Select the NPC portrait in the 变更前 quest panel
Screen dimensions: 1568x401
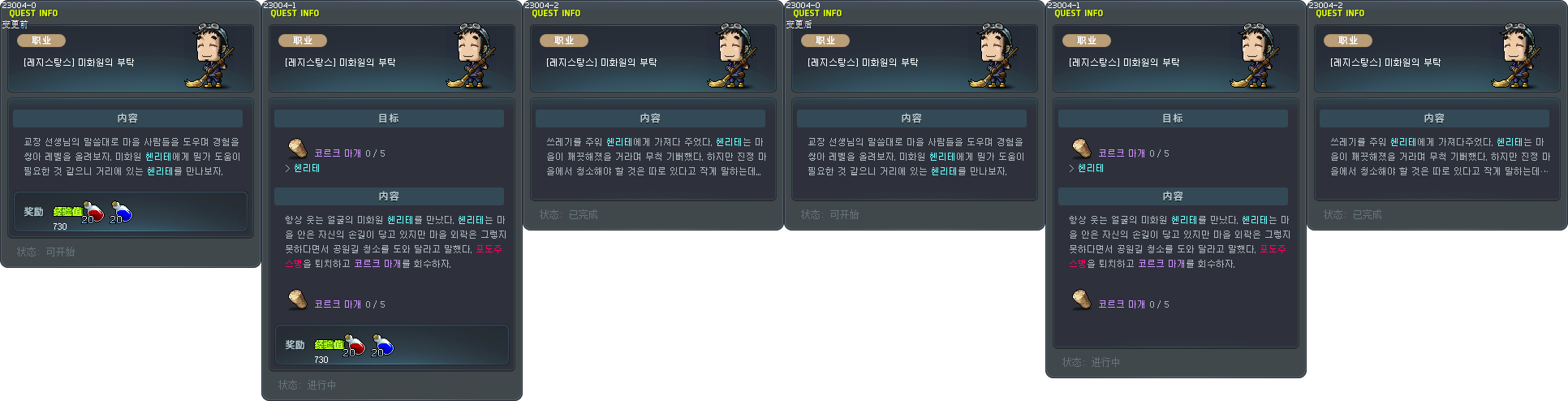click(x=213, y=56)
